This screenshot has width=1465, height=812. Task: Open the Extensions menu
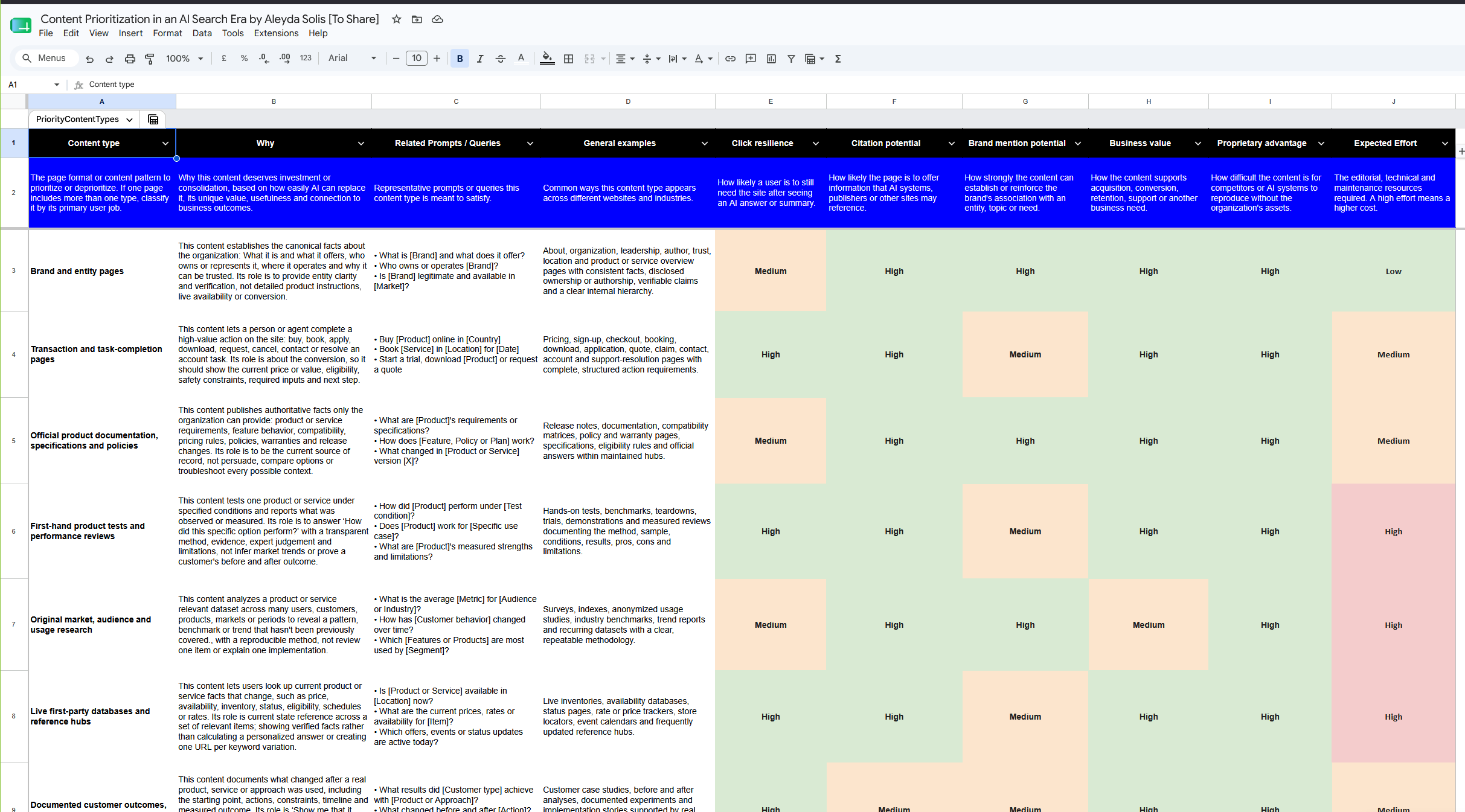276,33
